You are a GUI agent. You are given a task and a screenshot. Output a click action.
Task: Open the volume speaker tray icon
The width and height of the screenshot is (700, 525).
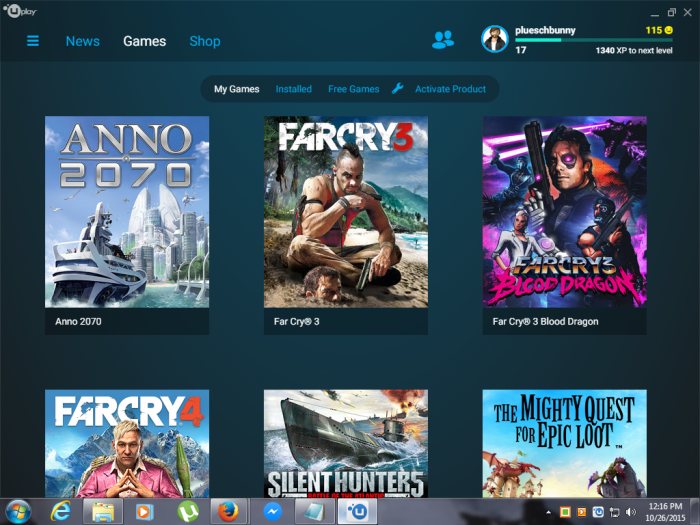[631, 512]
